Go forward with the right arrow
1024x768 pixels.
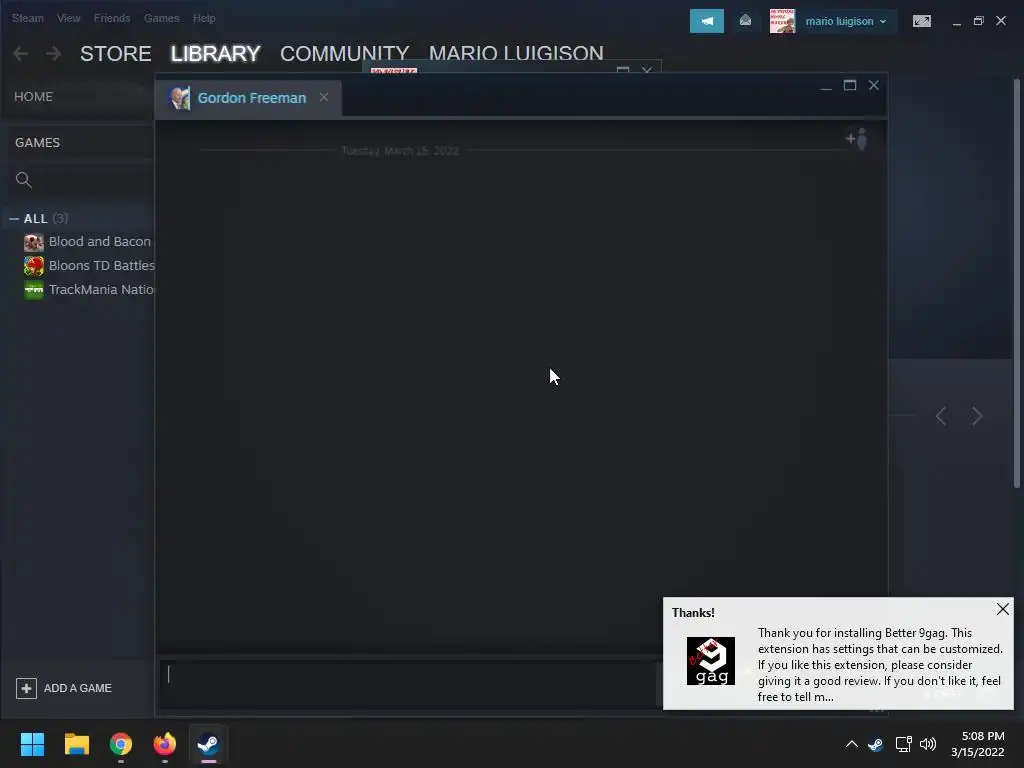pyautogui.click(x=53, y=54)
